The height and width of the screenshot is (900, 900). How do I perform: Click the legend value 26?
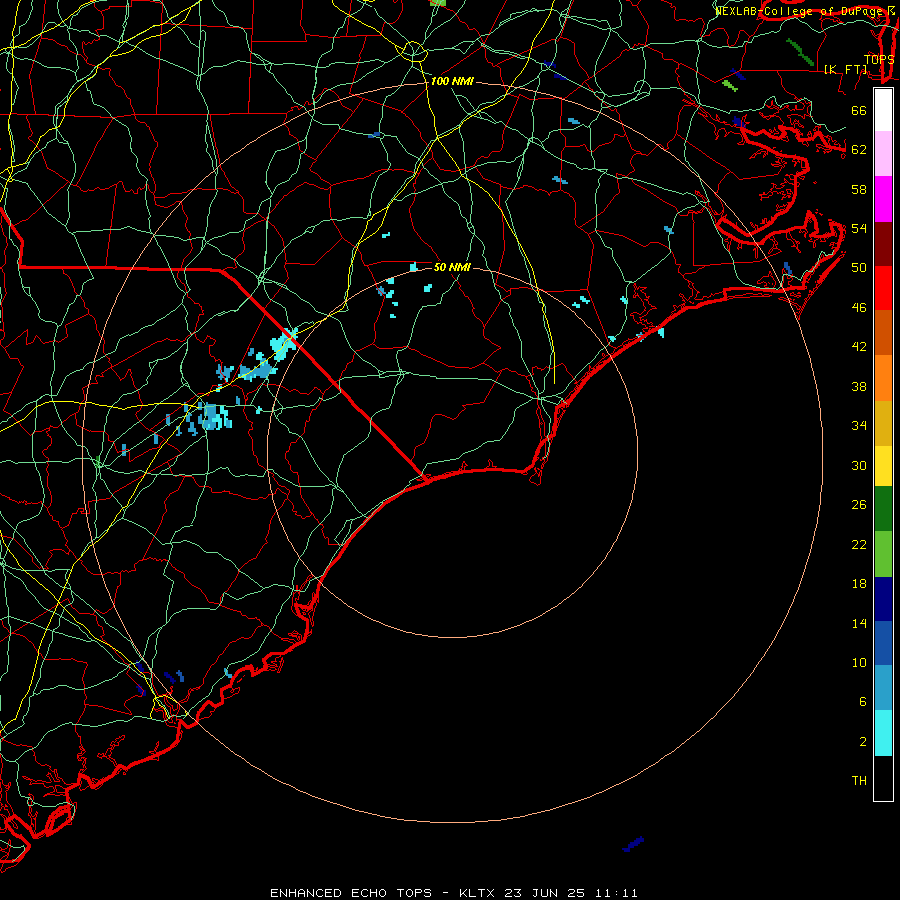pos(859,505)
